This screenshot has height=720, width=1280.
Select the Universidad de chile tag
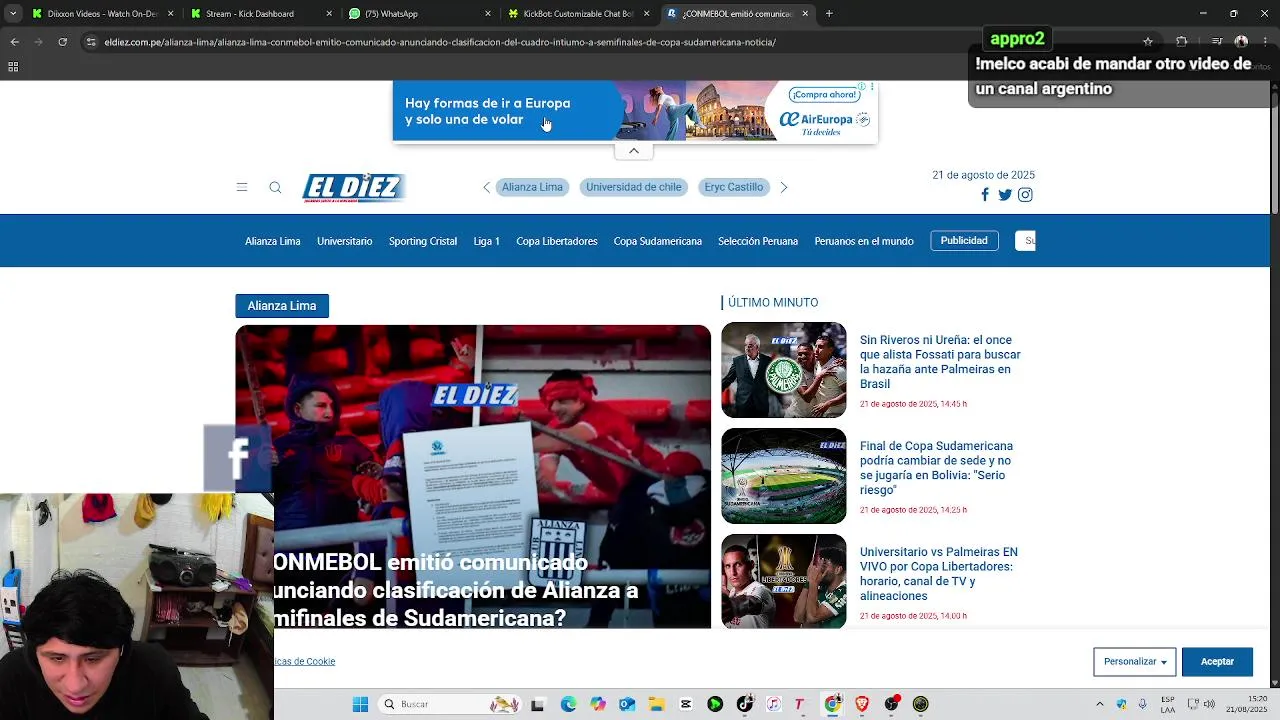tap(634, 187)
